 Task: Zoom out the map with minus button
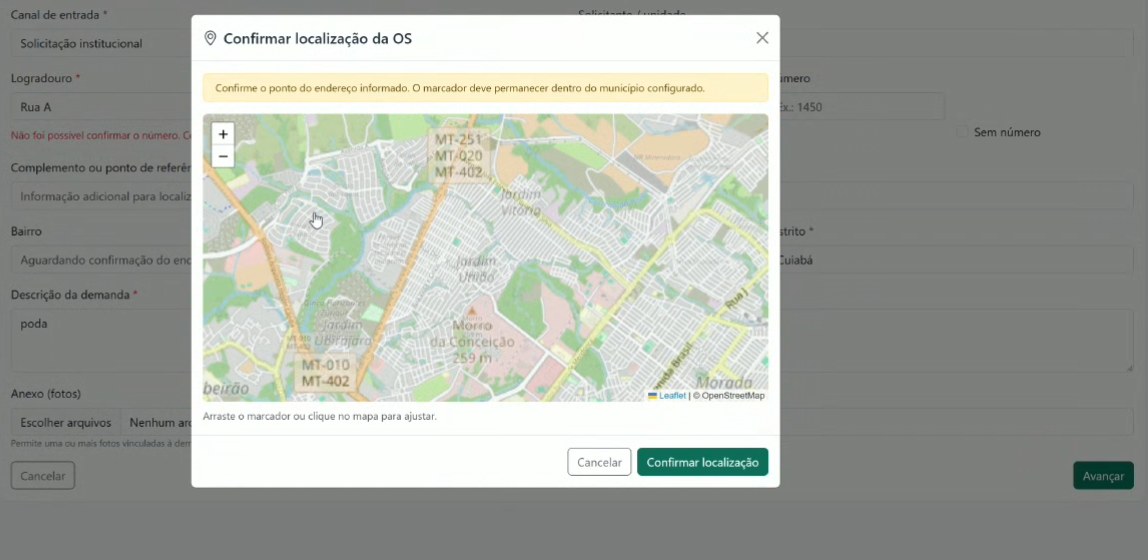(x=223, y=156)
